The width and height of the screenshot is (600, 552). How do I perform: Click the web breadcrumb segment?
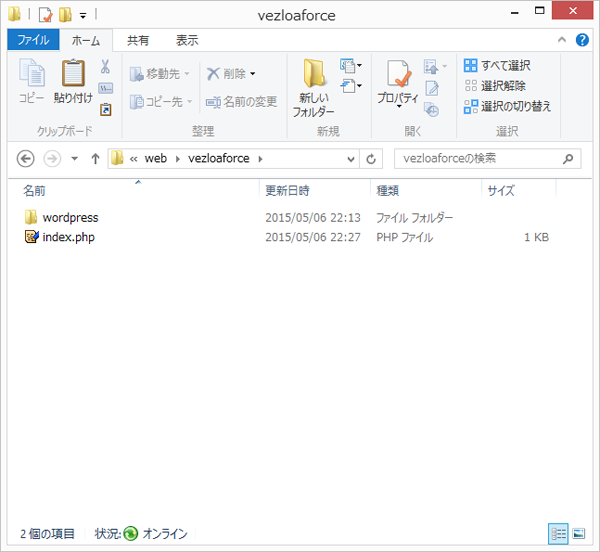pyautogui.click(x=156, y=158)
